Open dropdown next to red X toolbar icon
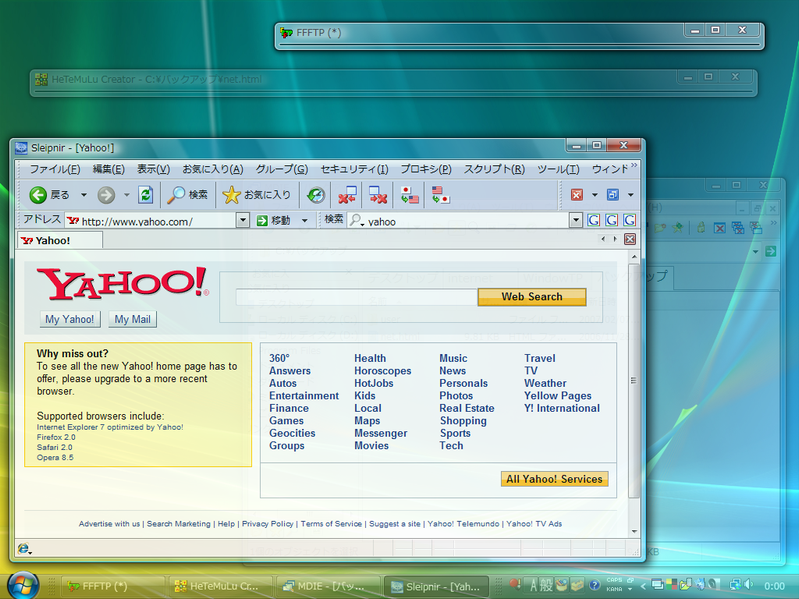The width and height of the screenshot is (799, 599). tap(595, 195)
